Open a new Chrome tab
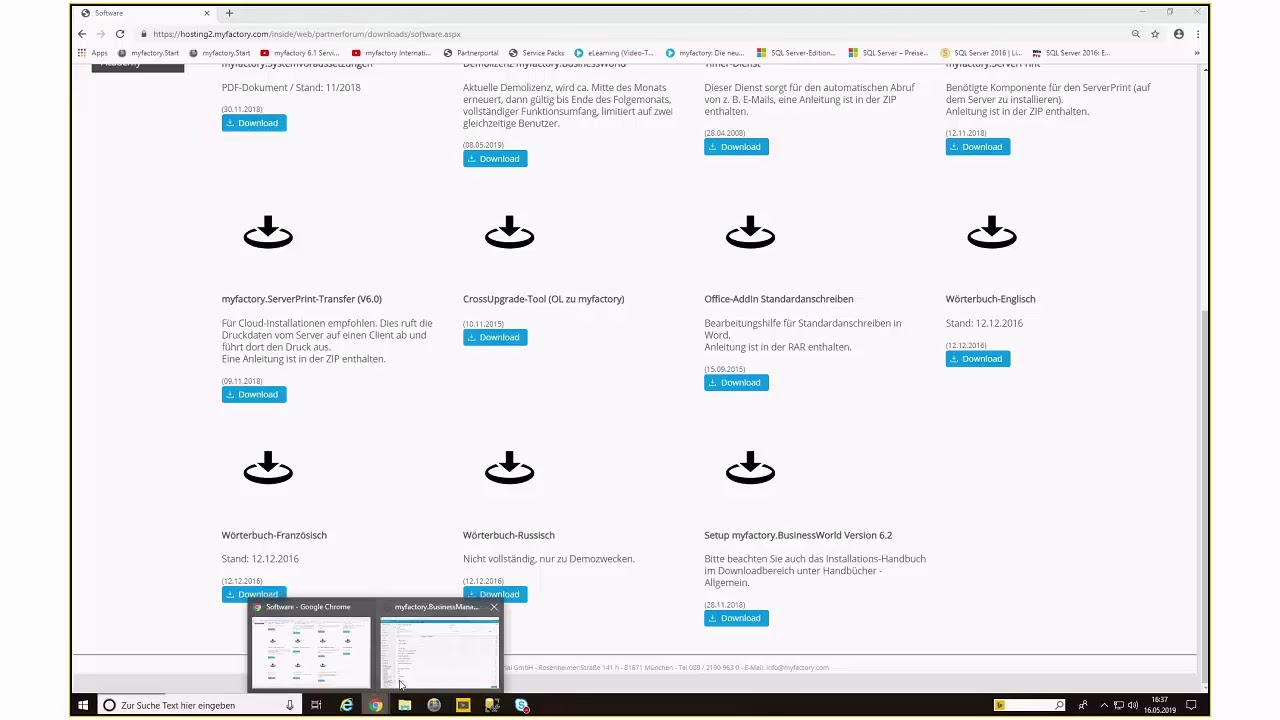 (x=229, y=13)
